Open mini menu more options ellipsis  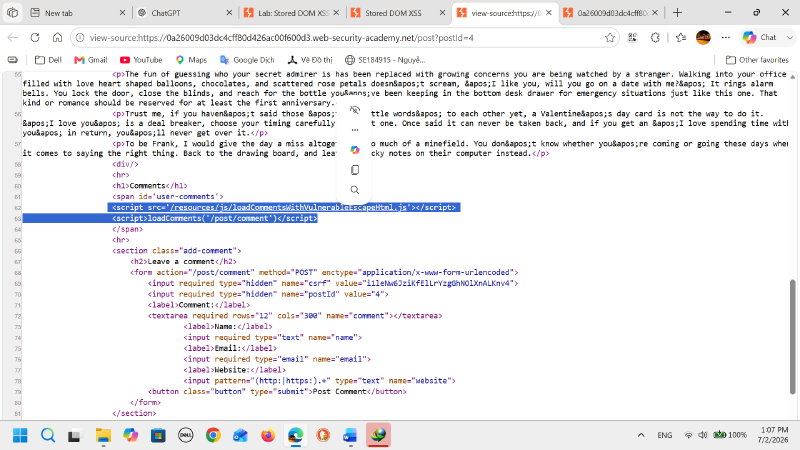355,130
